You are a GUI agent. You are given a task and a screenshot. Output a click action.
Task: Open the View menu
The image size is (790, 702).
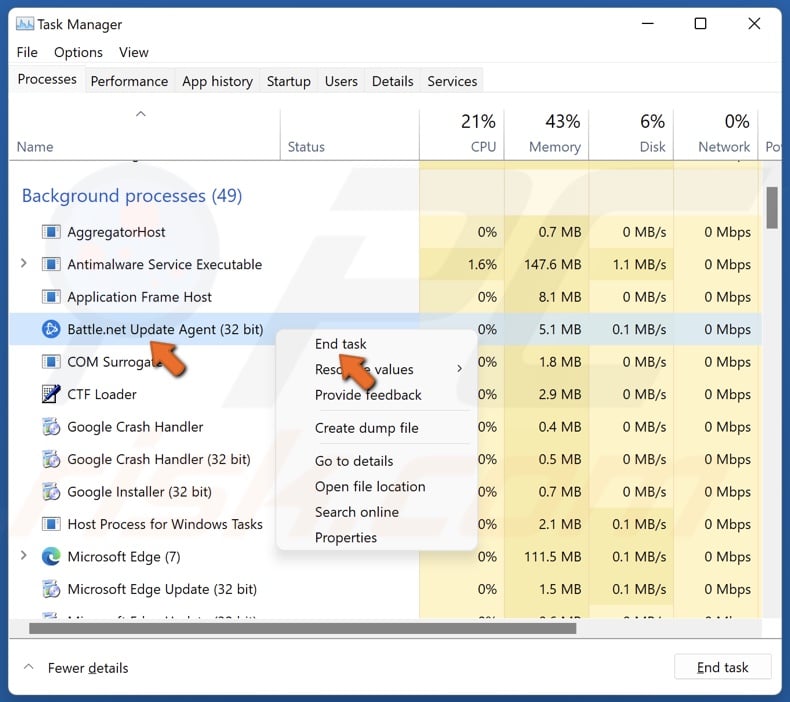tap(134, 52)
